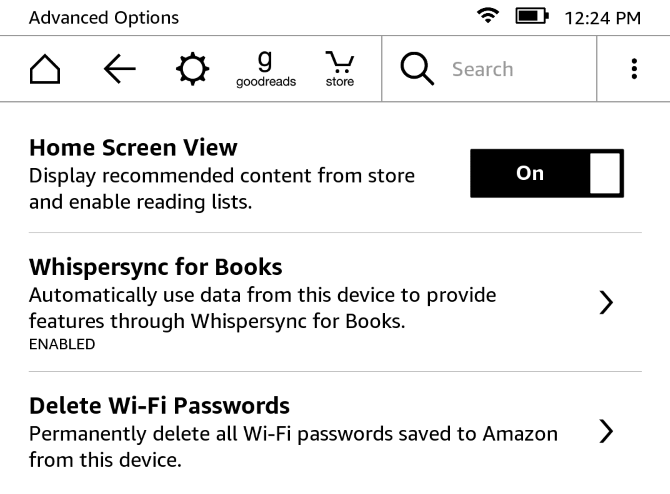Tap the "Display recommended content" description text
The height and width of the screenshot is (494, 670).
(x=221, y=176)
